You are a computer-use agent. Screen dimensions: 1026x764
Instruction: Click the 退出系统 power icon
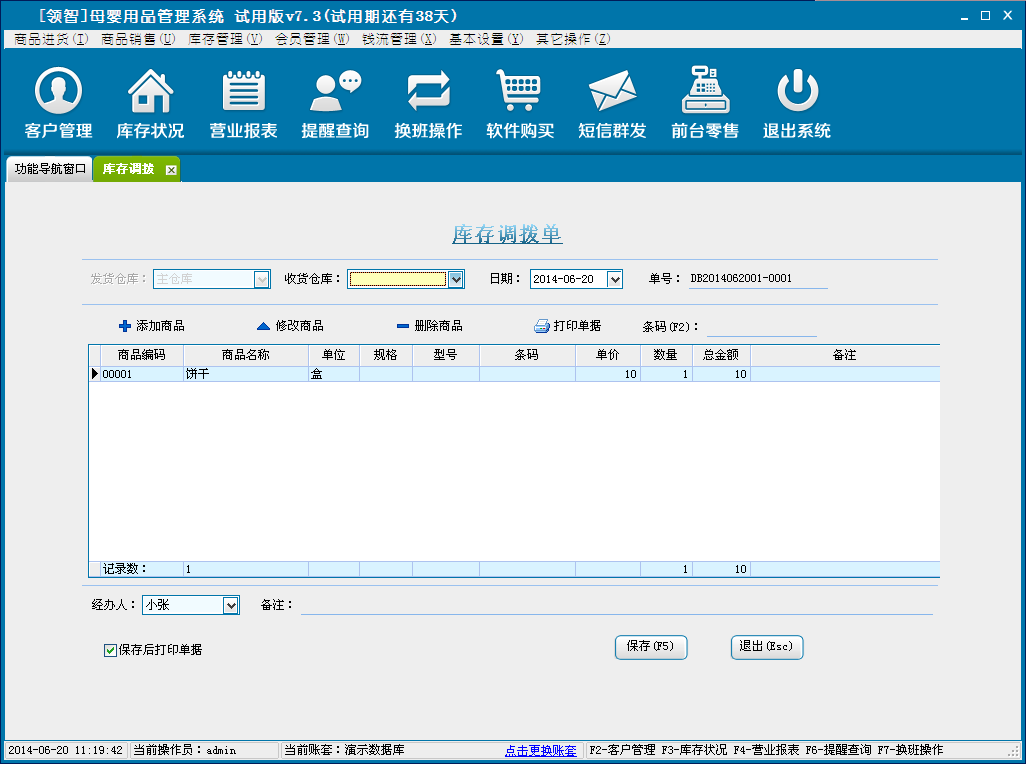797,92
